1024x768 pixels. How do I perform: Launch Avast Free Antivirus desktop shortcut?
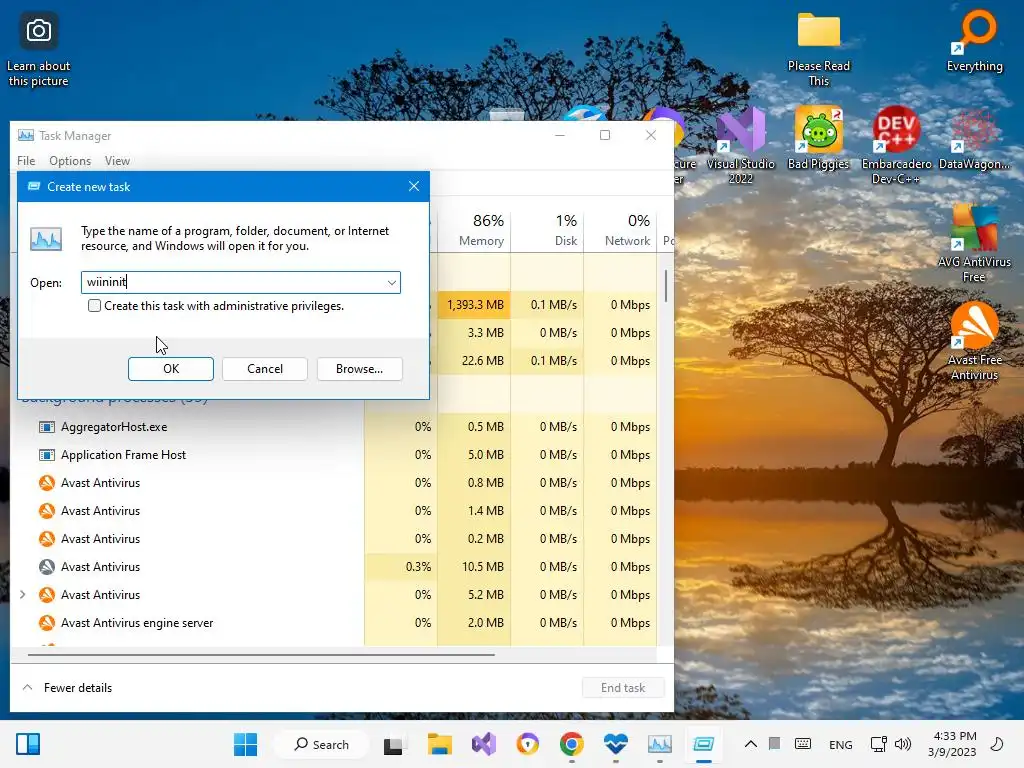974,342
